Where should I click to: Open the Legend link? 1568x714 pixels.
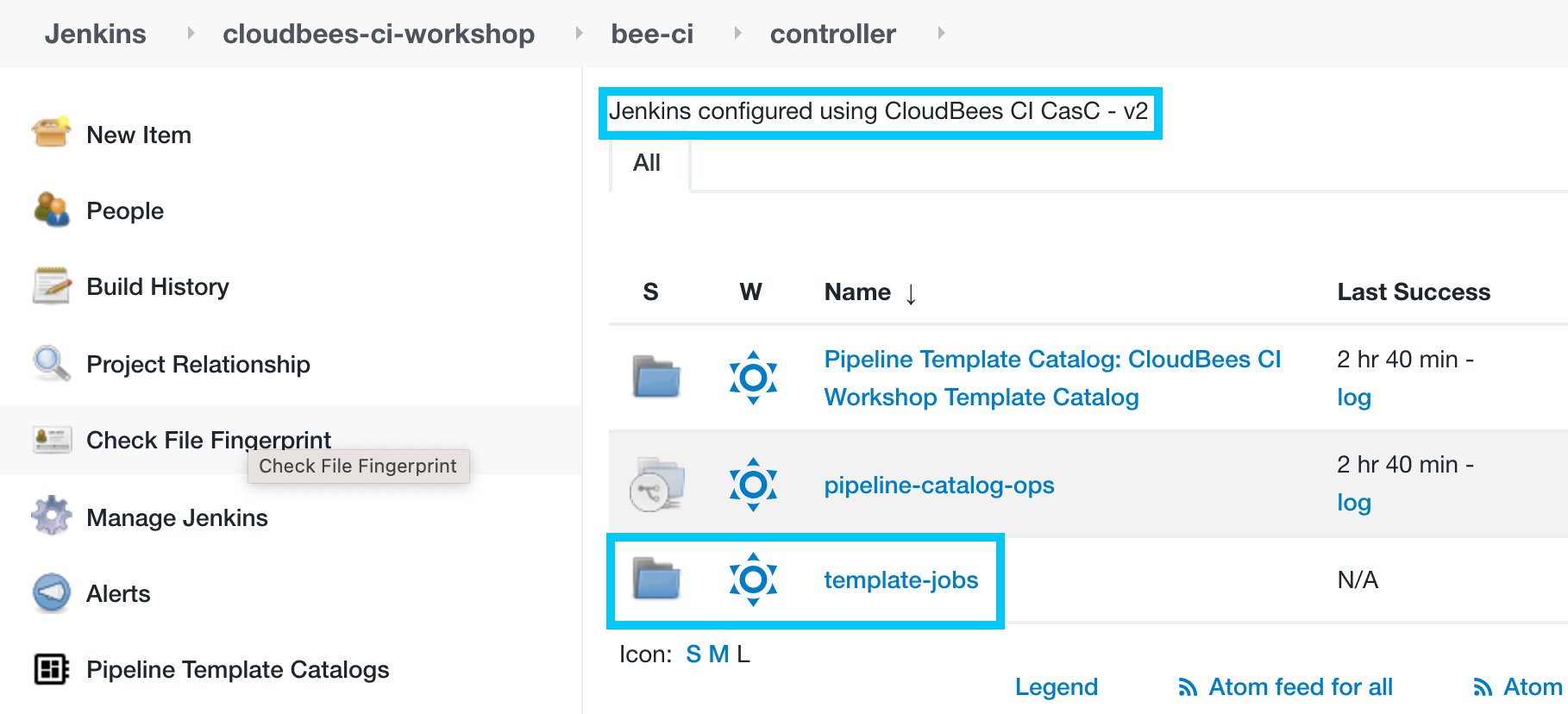point(1056,687)
